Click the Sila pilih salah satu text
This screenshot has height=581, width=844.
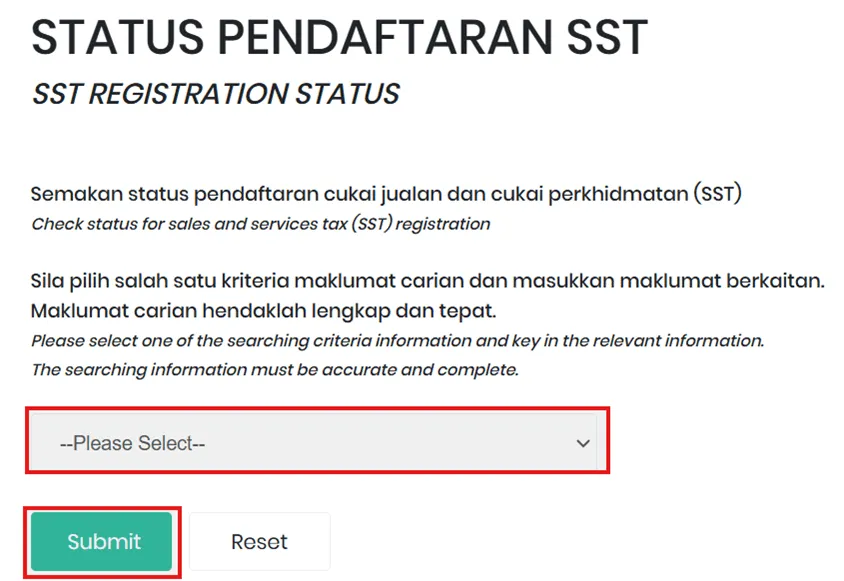tap(420, 280)
